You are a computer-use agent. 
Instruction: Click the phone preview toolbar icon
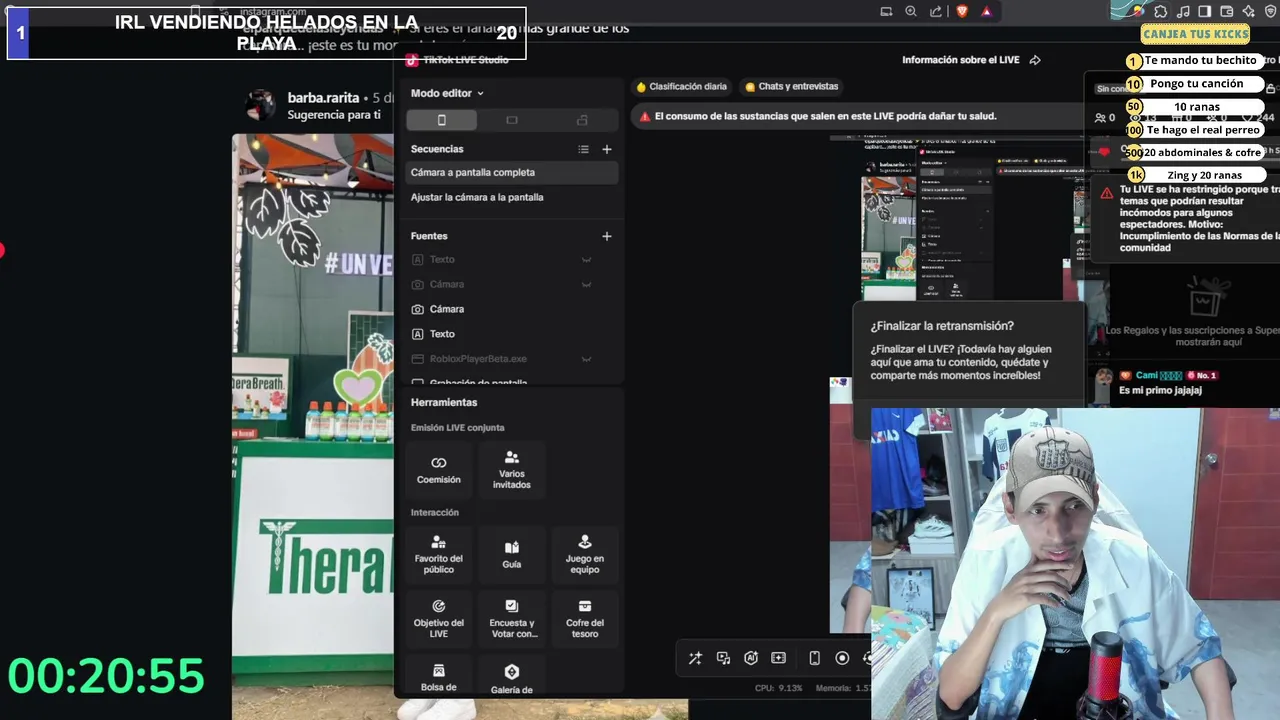point(814,658)
